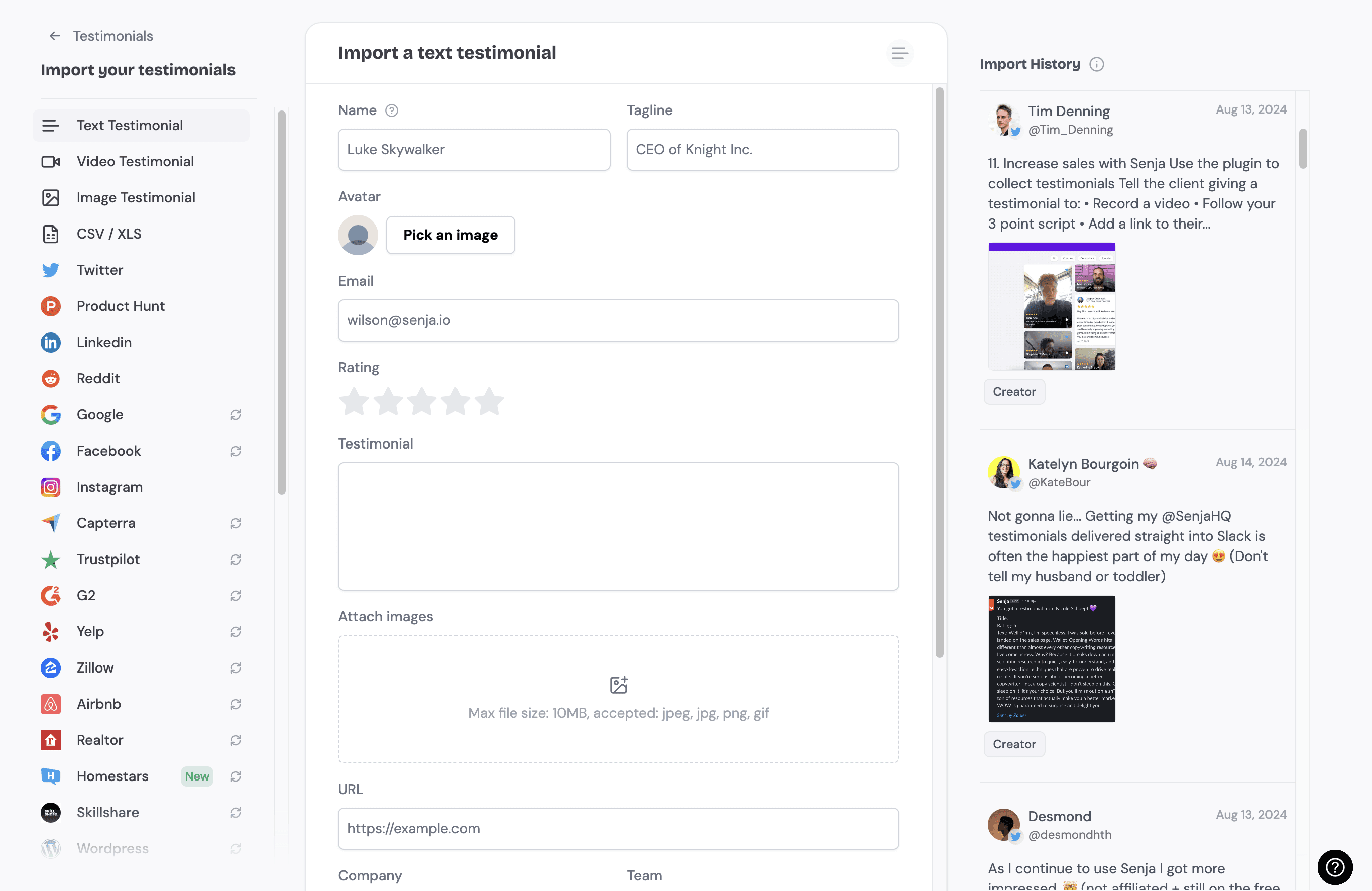Viewport: 1372px width, 891px height.
Task: Click the Import History info icon
Action: (x=1096, y=64)
